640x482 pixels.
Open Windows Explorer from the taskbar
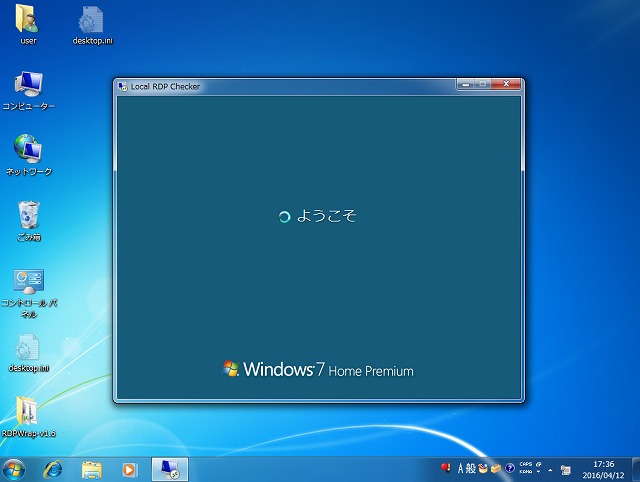click(x=91, y=468)
